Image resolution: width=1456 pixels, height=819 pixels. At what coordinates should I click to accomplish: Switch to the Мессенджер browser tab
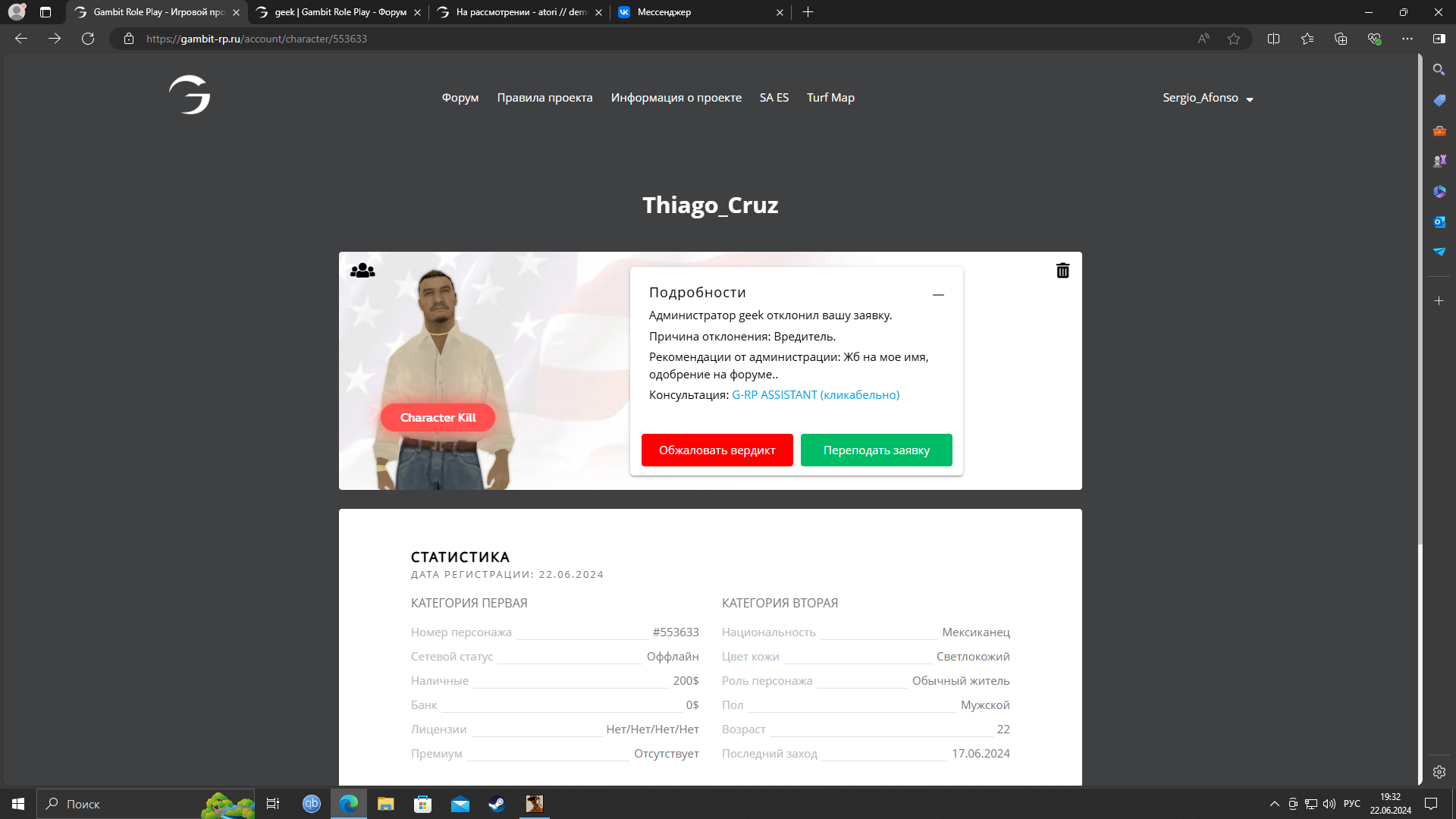[x=664, y=12]
